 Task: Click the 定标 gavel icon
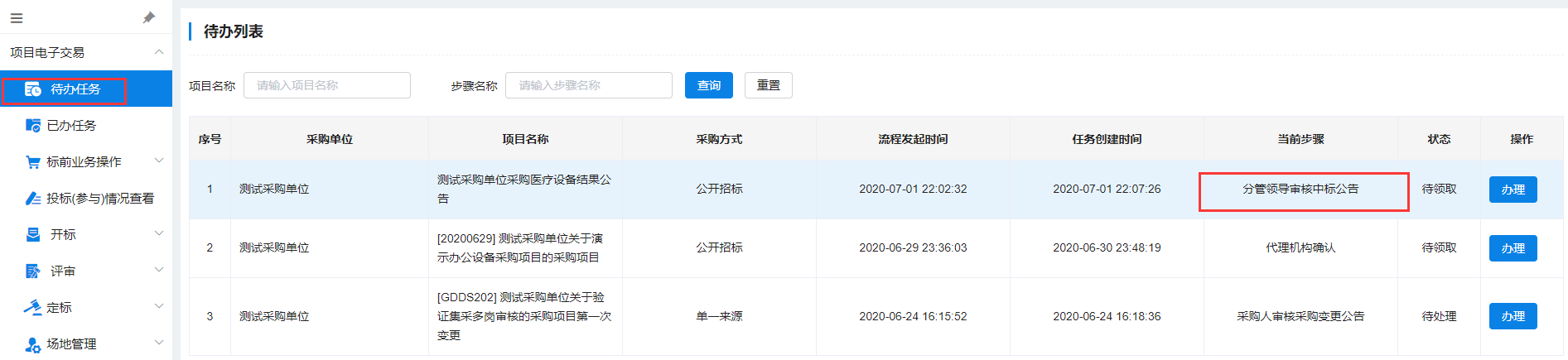(33, 308)
